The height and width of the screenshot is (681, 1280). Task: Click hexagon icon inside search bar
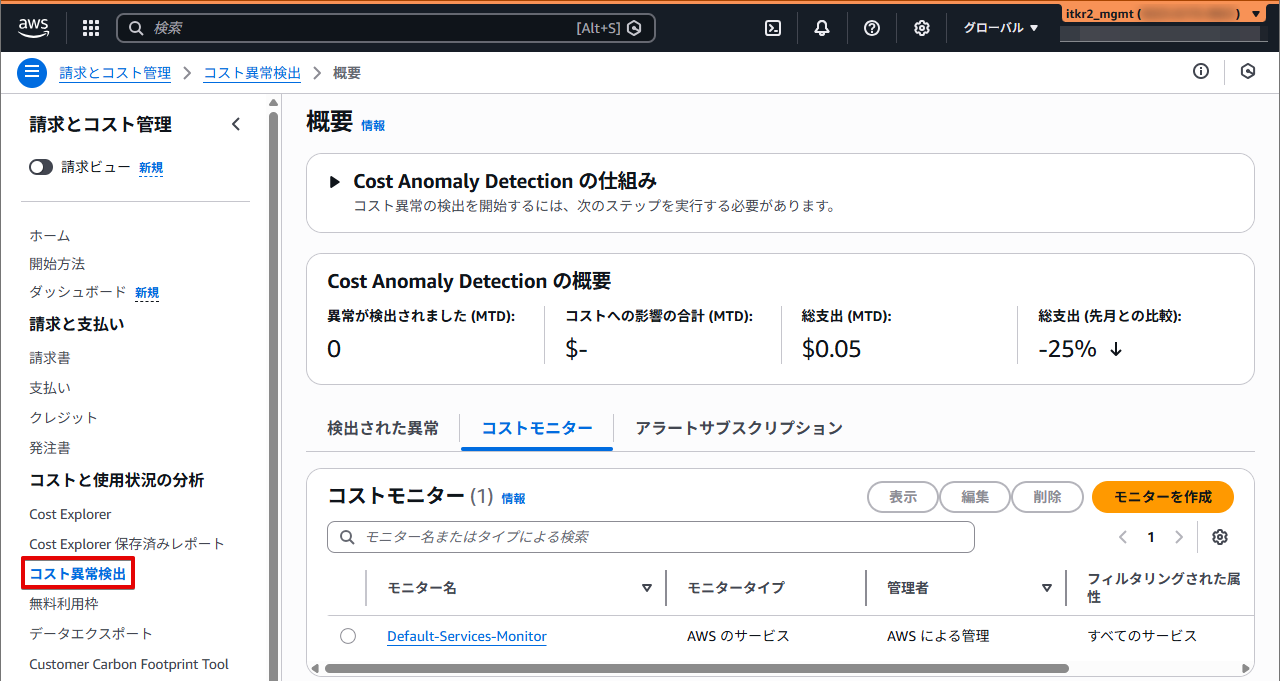coord(634,28)
